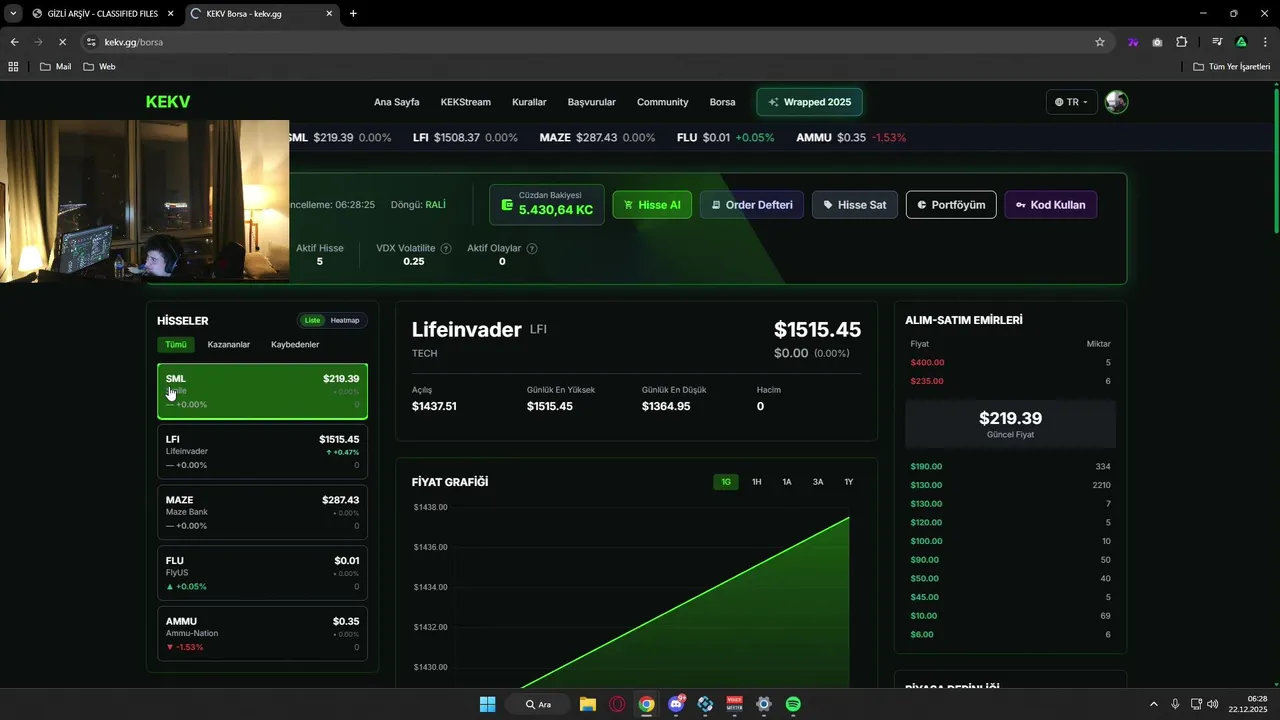1280x720 pixels.
Task: Click the $190.00 buy order row
Action: coord(1010,467)
